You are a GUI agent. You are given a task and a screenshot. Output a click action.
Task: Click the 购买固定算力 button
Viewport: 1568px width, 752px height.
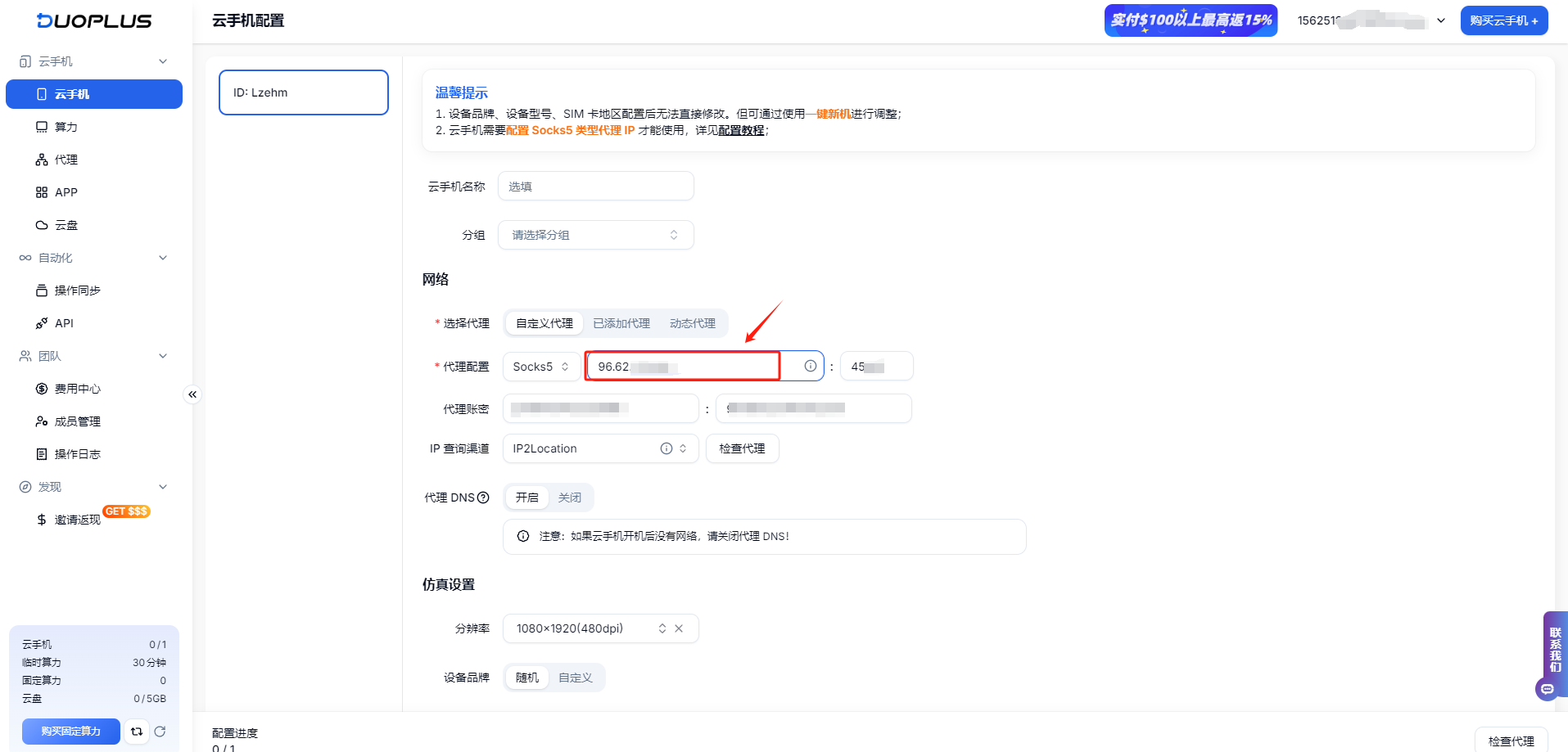(71, 732)
